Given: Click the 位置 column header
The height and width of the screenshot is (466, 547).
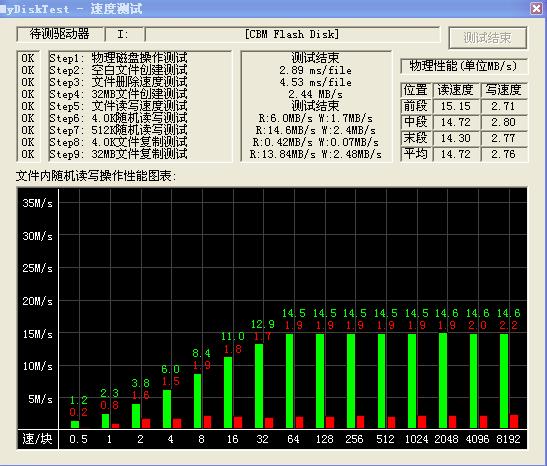Looking at the screenshot, I should click(x=416, y=90).
